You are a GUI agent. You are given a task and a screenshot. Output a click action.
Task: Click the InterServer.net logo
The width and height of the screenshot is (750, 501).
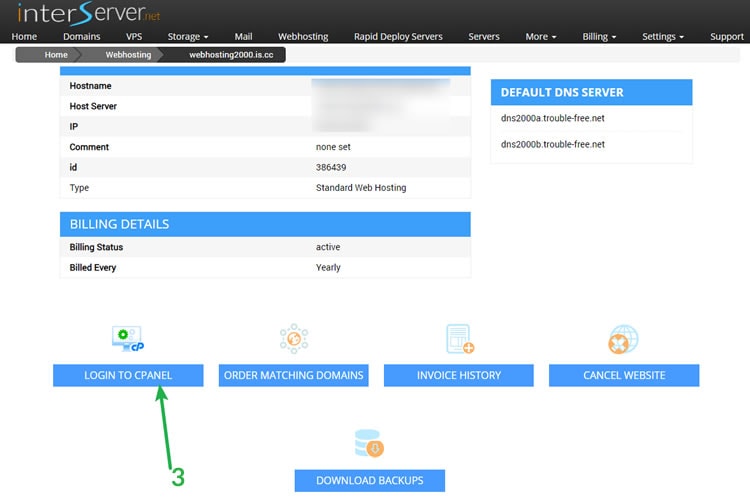tap(88, 13)
